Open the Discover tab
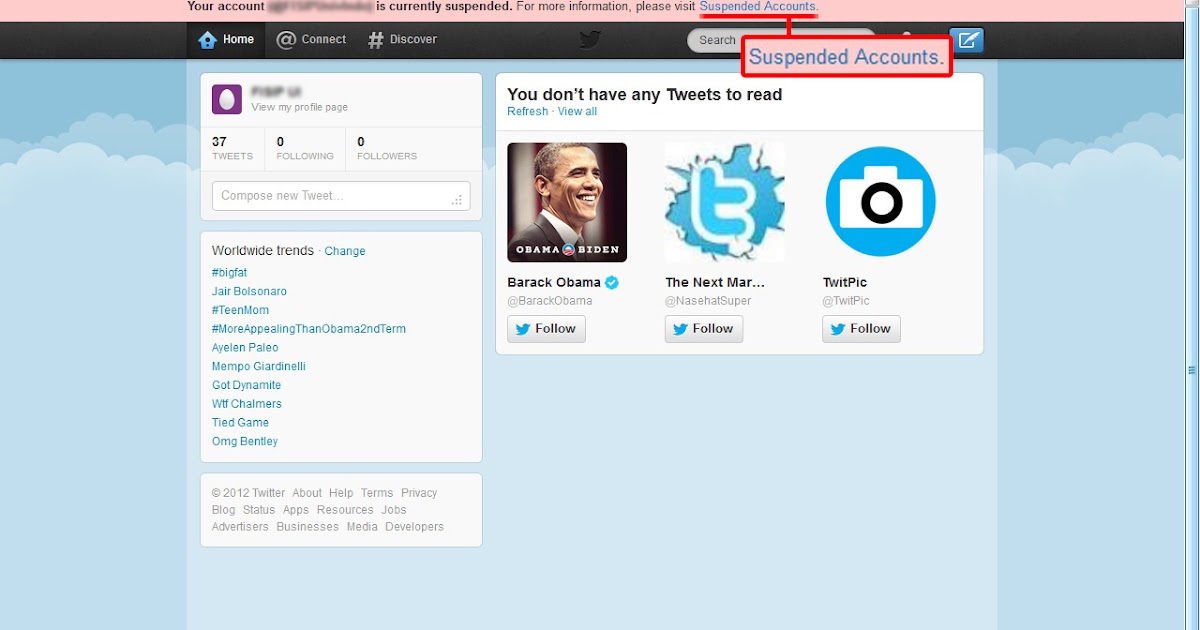Viewport: 1200px width, 630px height. (x=402, y=40)
